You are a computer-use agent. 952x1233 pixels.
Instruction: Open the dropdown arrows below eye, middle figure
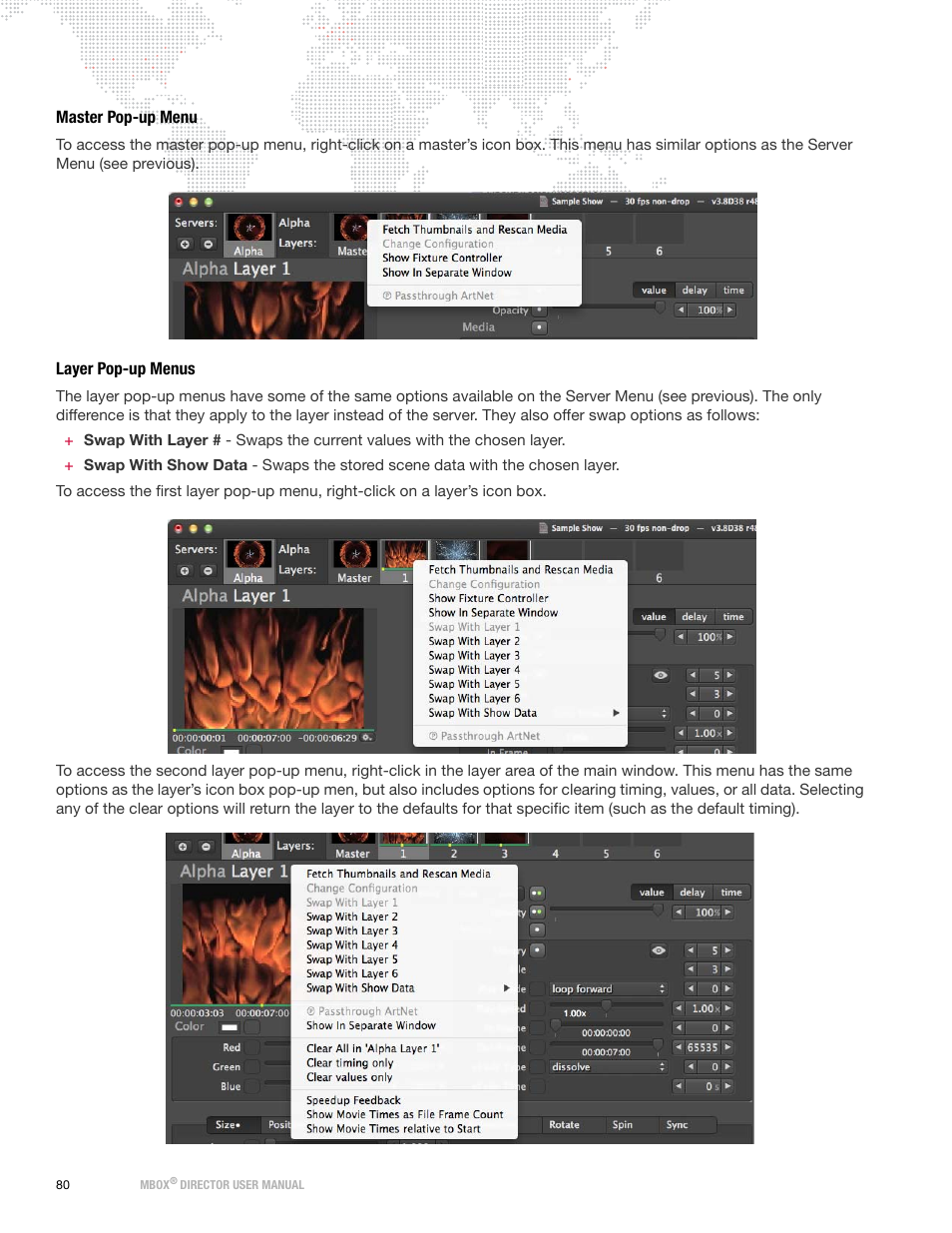pos(664,714)
